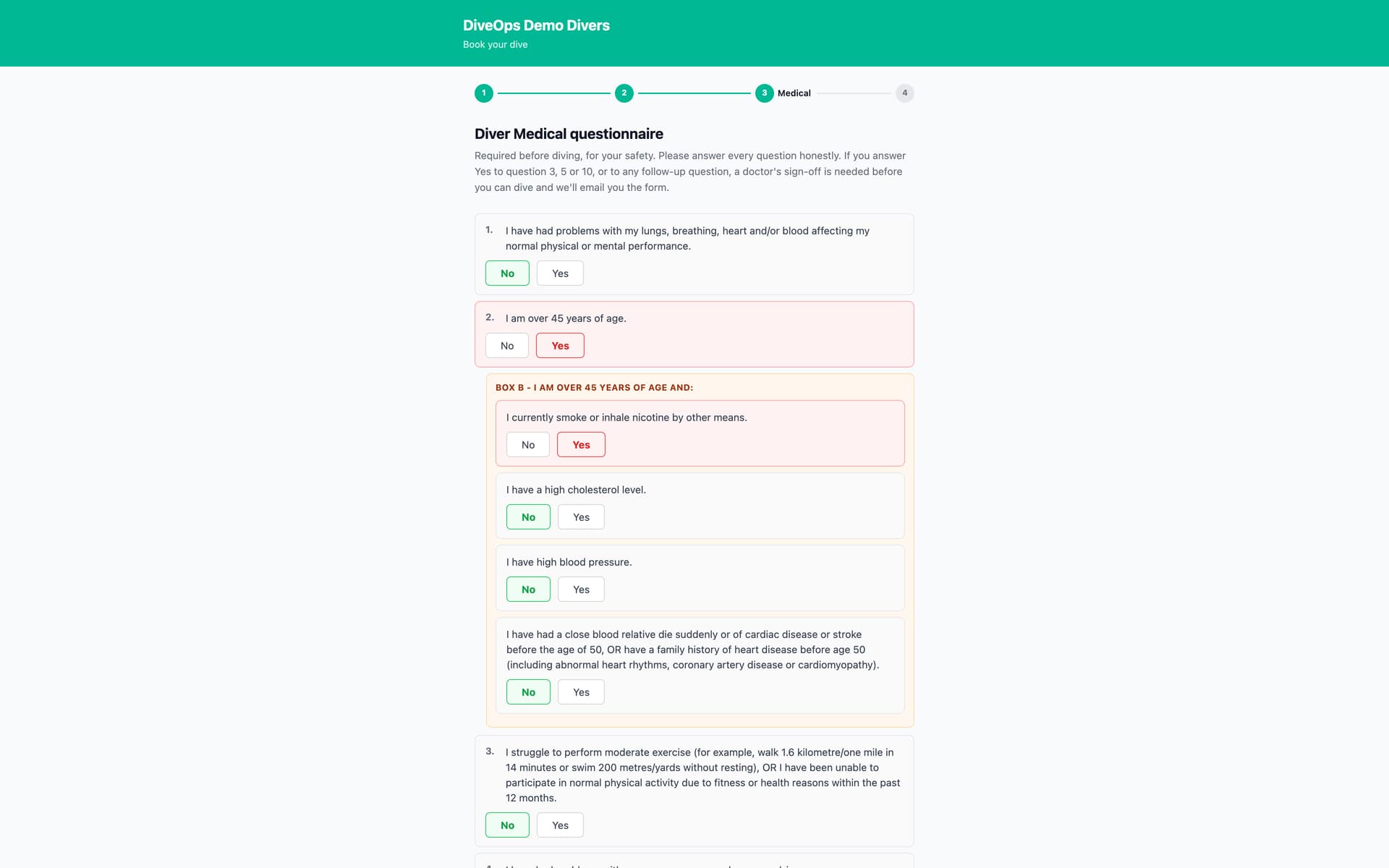
Task: Mark Yes for high cholesterol level
Action: [x=581, y=517]
